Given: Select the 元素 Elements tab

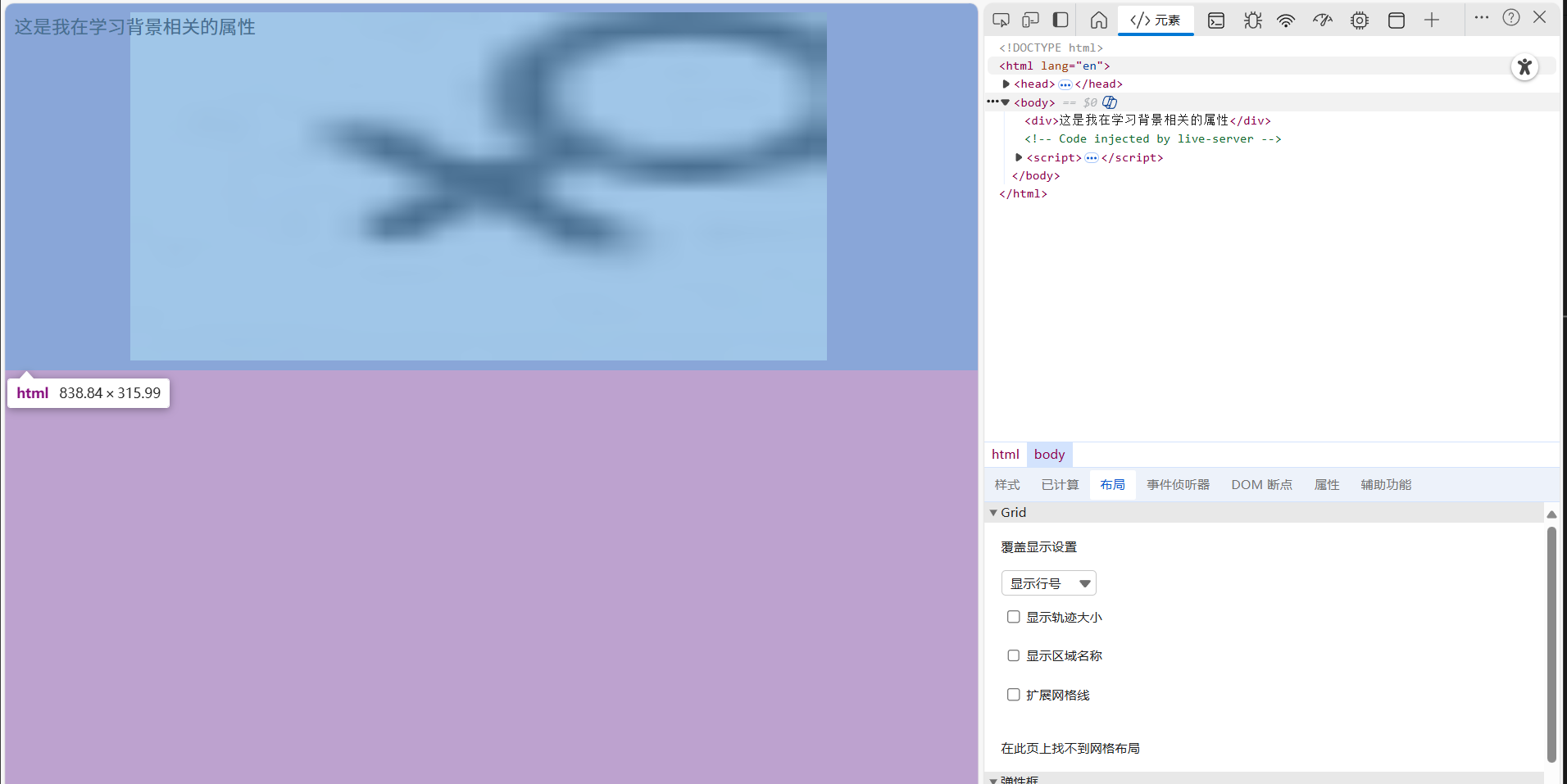Looking at the screenshot, I should click(1156, 20).
